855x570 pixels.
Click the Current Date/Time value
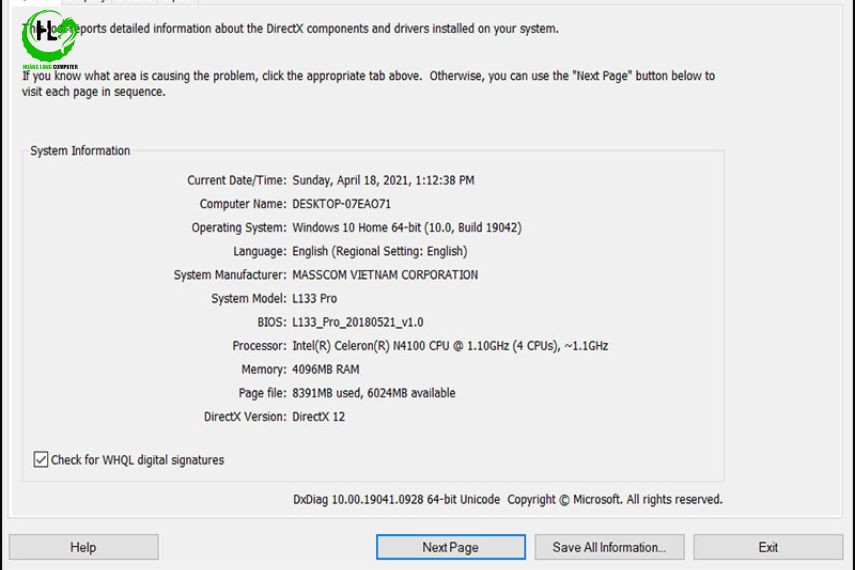tap(383, 181)
